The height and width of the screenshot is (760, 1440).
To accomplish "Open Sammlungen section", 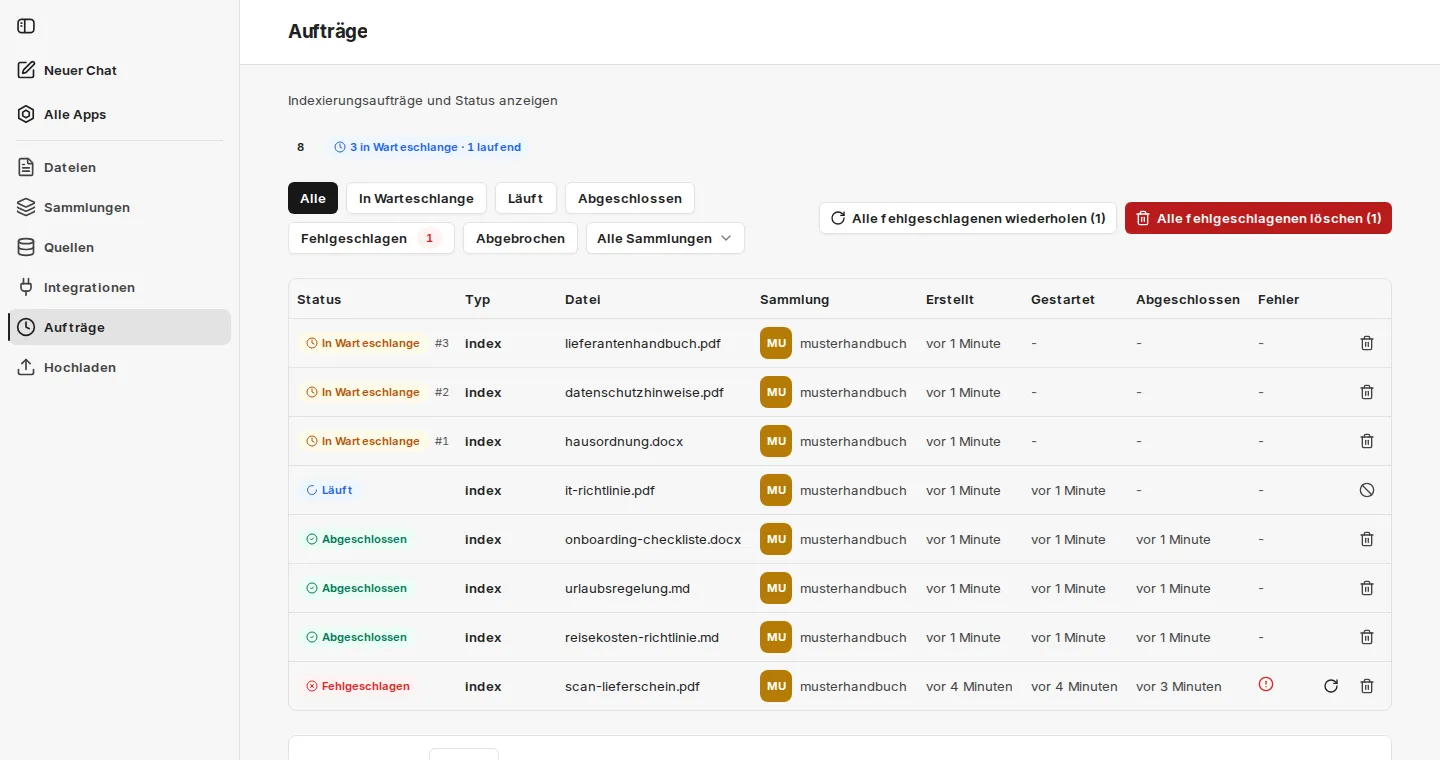I will (x=119, y=207).
